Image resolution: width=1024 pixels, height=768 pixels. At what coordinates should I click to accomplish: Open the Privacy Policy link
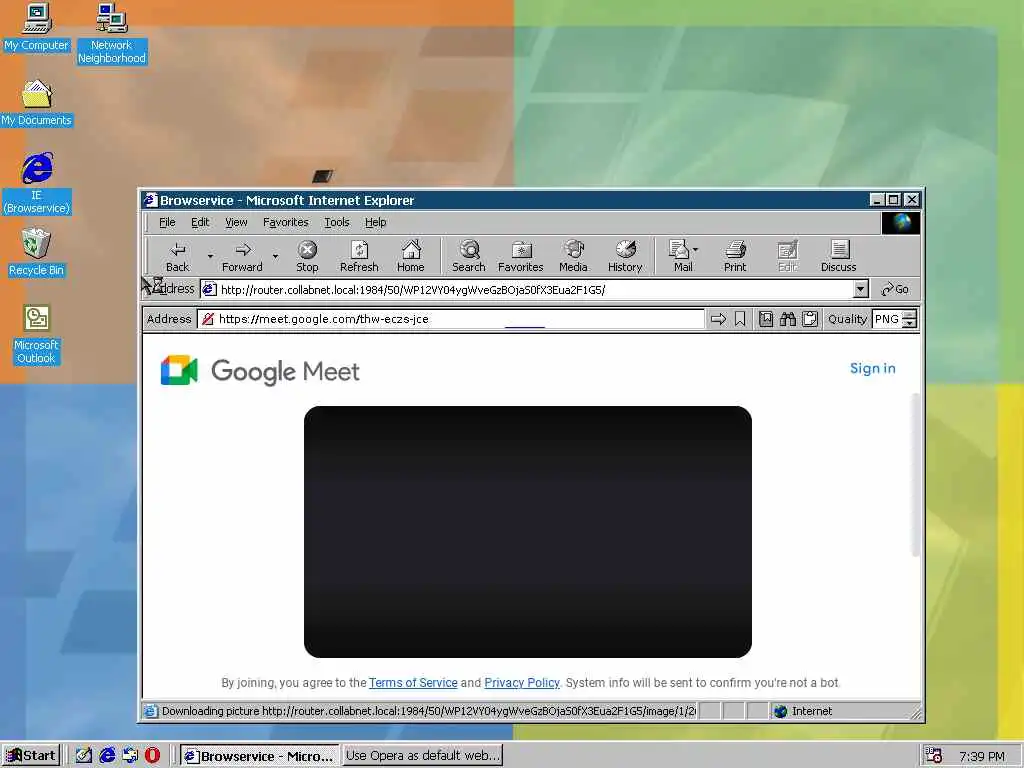522,682
